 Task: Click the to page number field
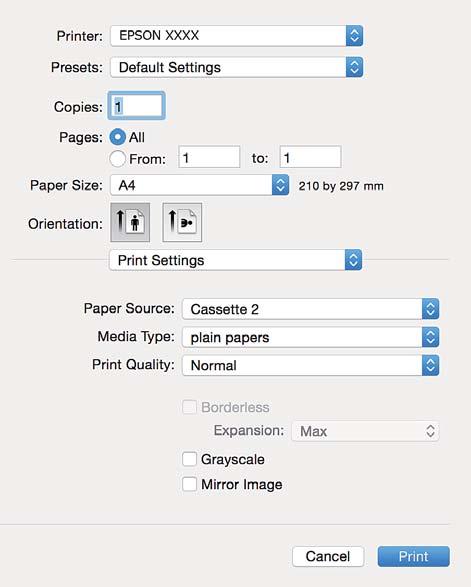pos(310,157)
